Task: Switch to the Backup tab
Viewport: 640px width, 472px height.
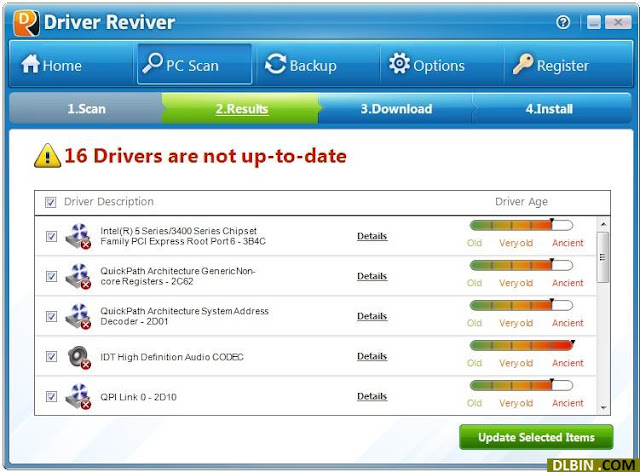Action: click(317, 65)
